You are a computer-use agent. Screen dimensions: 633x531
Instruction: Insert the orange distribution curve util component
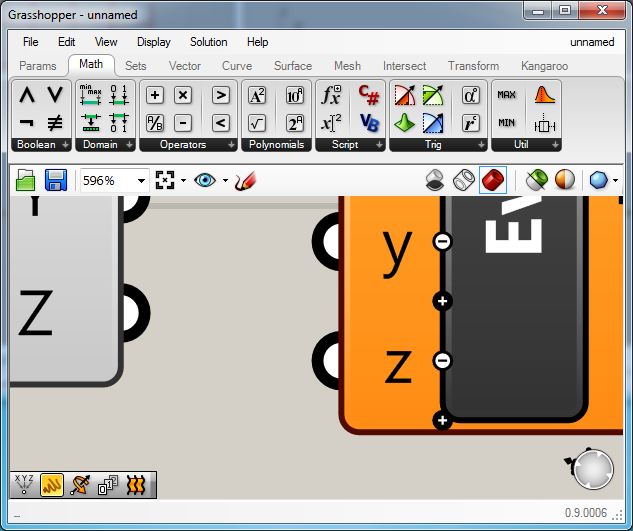click(x=545, y=95)
